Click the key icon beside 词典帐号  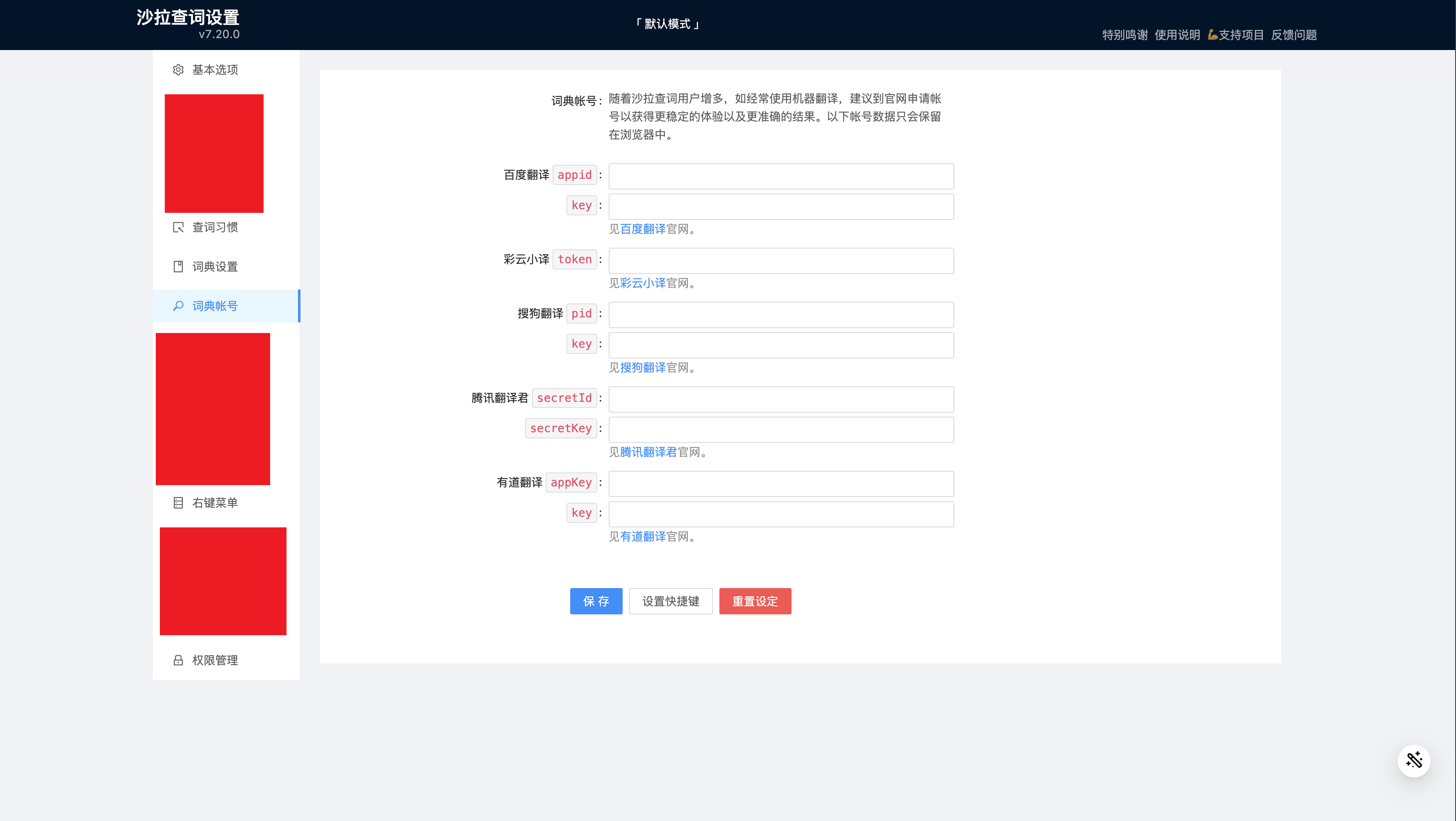tap(178, 306)
